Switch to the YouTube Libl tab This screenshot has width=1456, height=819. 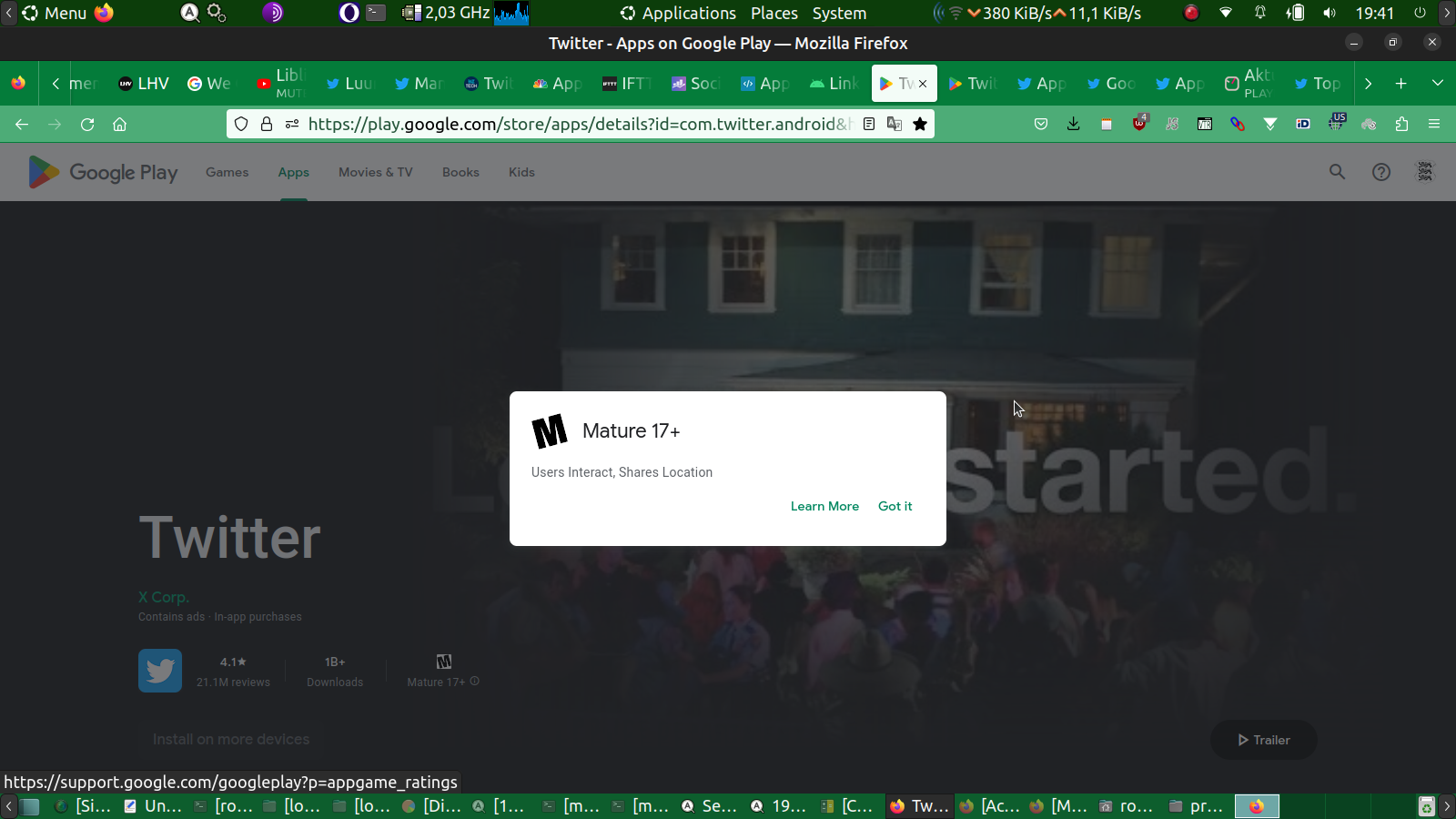tap(280, 84)
